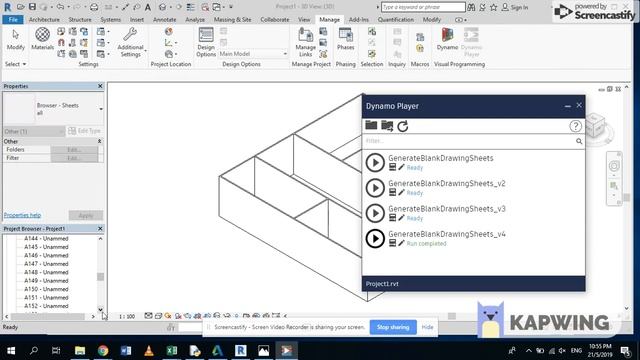Open the Phases tool
Screen dimensions: 640x360
[x=345, y=39]
